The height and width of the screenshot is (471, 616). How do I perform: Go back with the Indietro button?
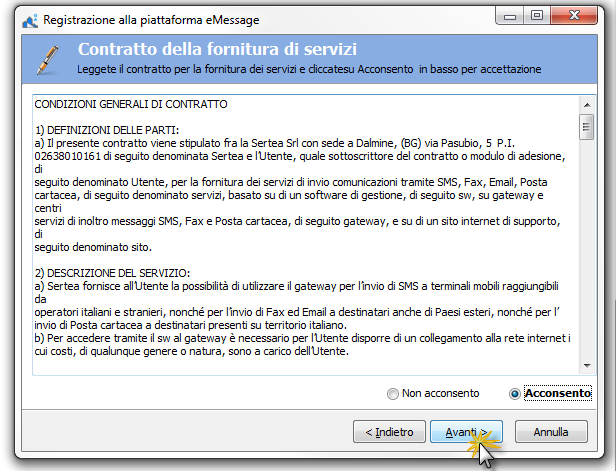[389, 432]
